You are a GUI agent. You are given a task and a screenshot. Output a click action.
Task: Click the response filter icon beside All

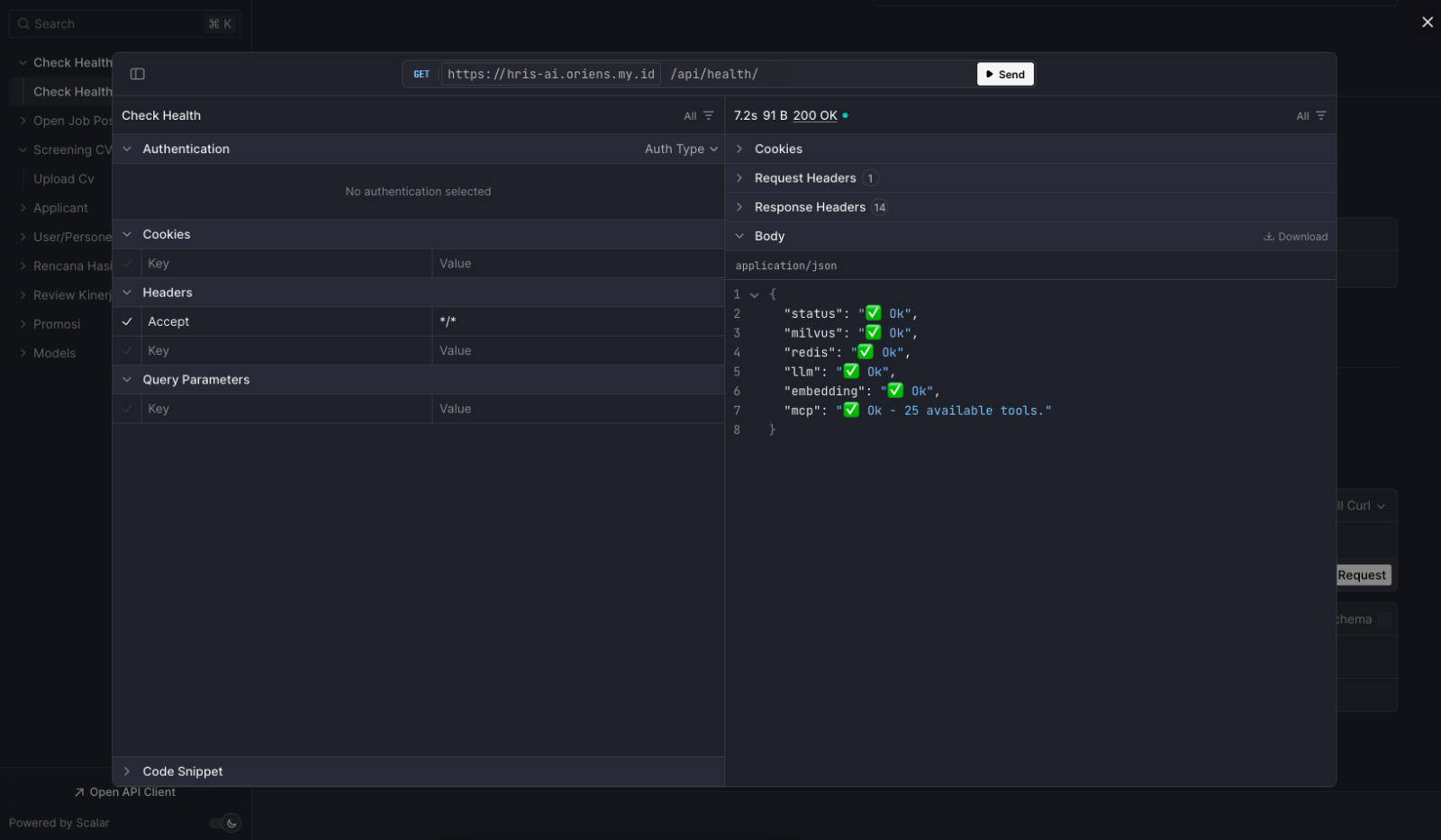(x=1321, y=115)
